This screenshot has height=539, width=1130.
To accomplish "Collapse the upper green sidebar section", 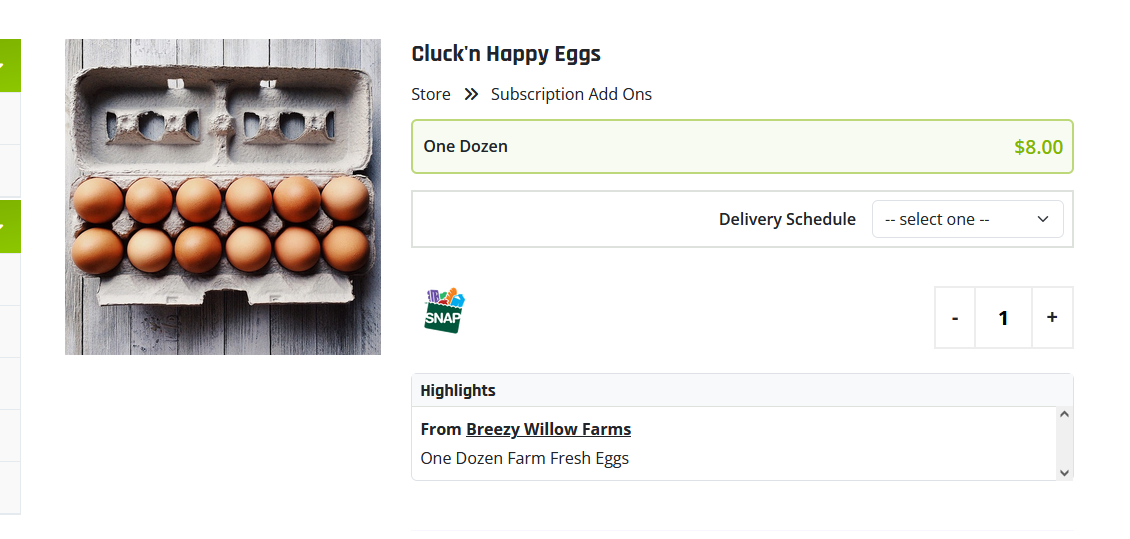I will [9, 66].
